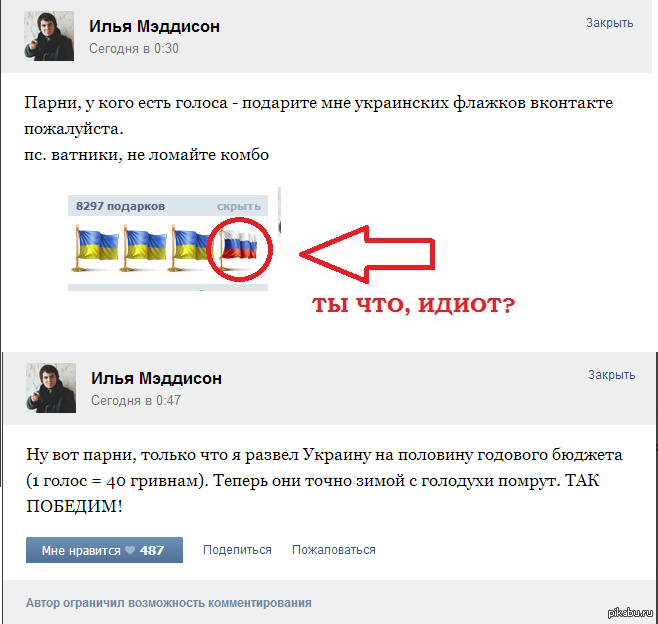
Task: Click the second Ukrainian flag gift
Action: (x=144, y=248)
